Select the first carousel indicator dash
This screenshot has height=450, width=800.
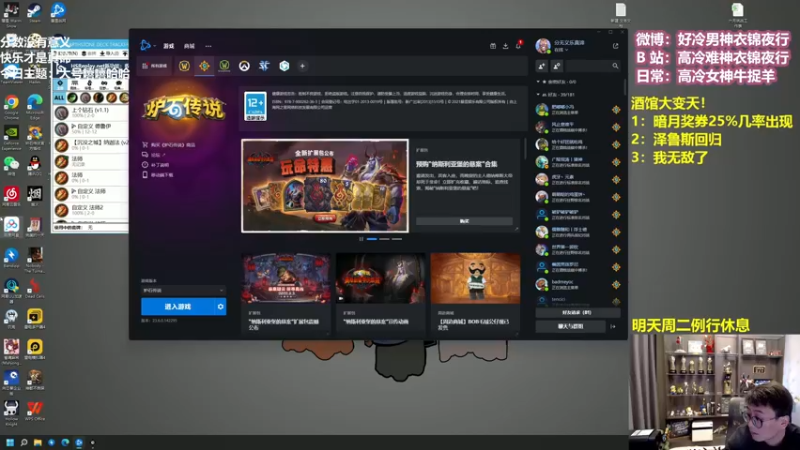pyautogui.click(x=372, y=239)
